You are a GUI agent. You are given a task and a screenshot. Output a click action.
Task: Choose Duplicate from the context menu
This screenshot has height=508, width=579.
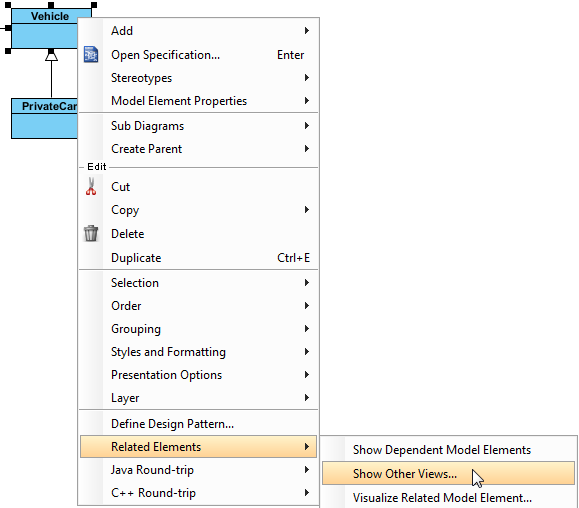coord(198,258)
